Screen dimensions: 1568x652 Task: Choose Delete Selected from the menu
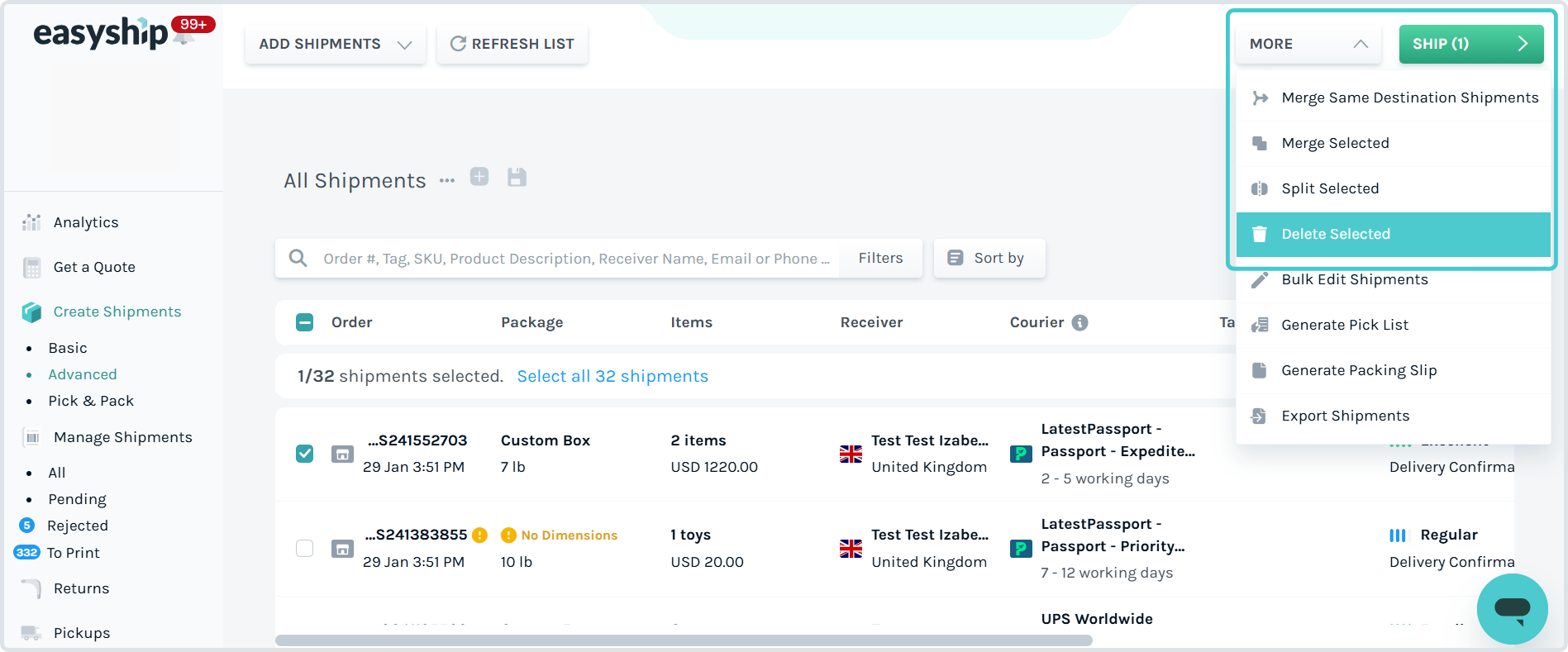(x=1394, y=235)
